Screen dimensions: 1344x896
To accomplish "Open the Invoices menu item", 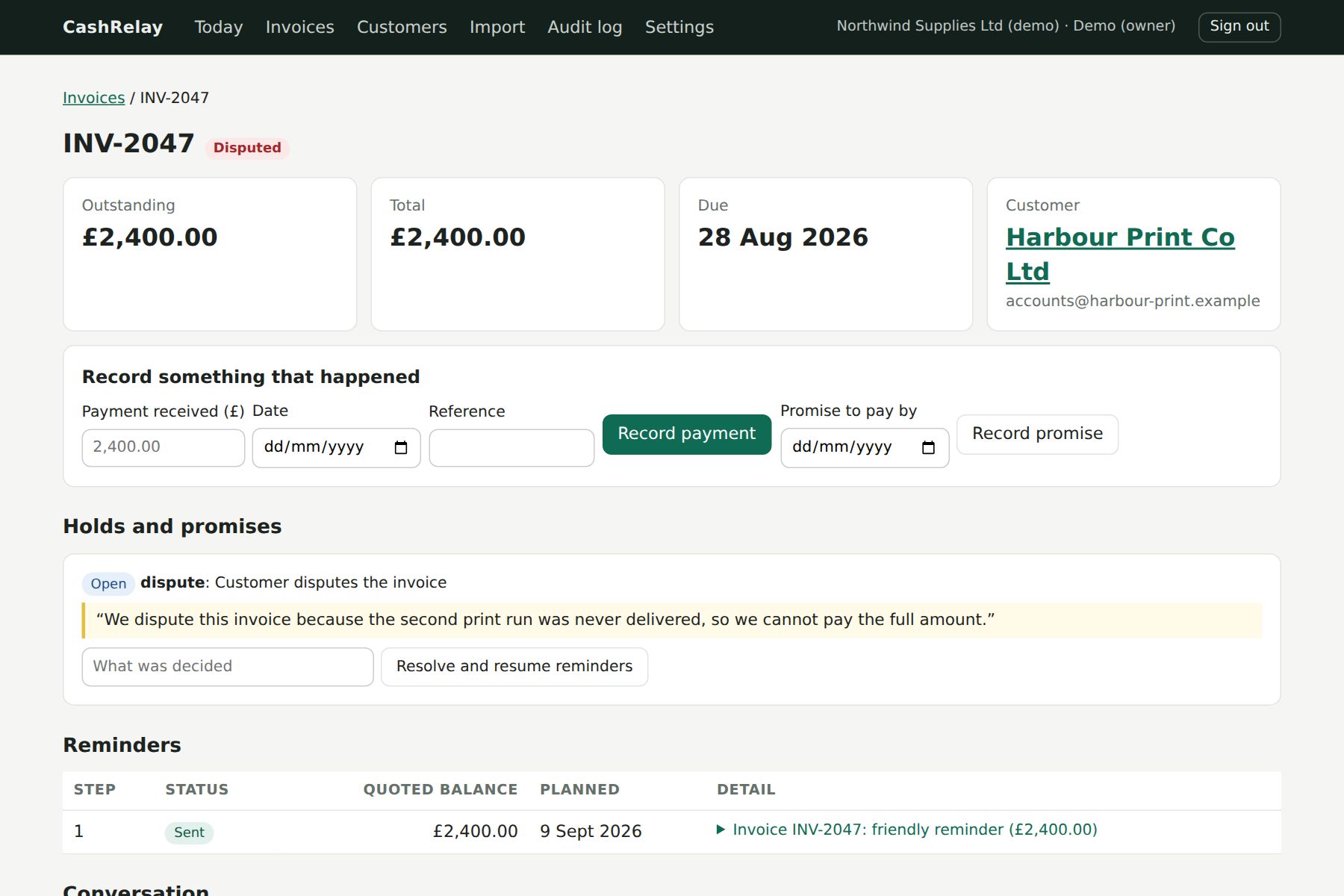I will (299, 27).
